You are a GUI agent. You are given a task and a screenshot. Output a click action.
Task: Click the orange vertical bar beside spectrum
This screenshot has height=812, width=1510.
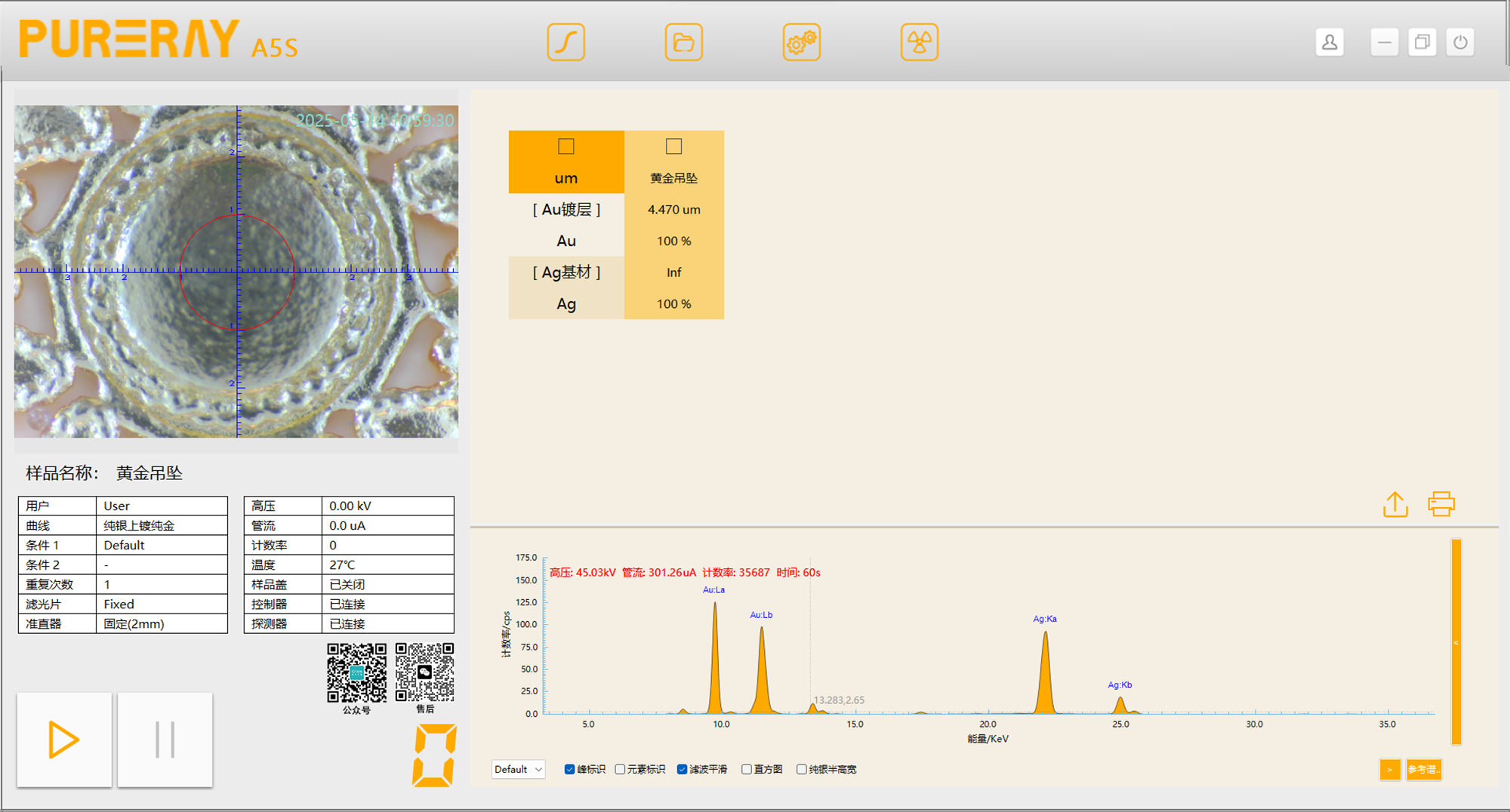point(1456,641)
